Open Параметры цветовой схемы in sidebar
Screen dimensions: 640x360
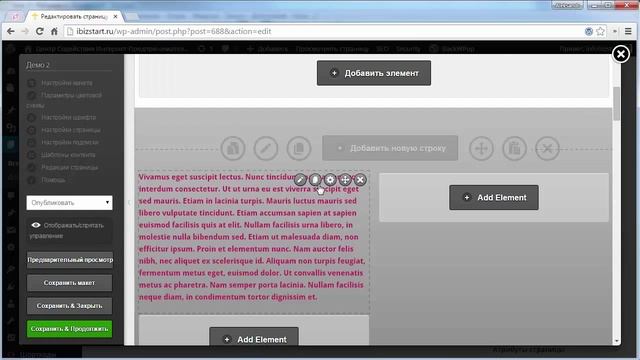tap(65, 100)
